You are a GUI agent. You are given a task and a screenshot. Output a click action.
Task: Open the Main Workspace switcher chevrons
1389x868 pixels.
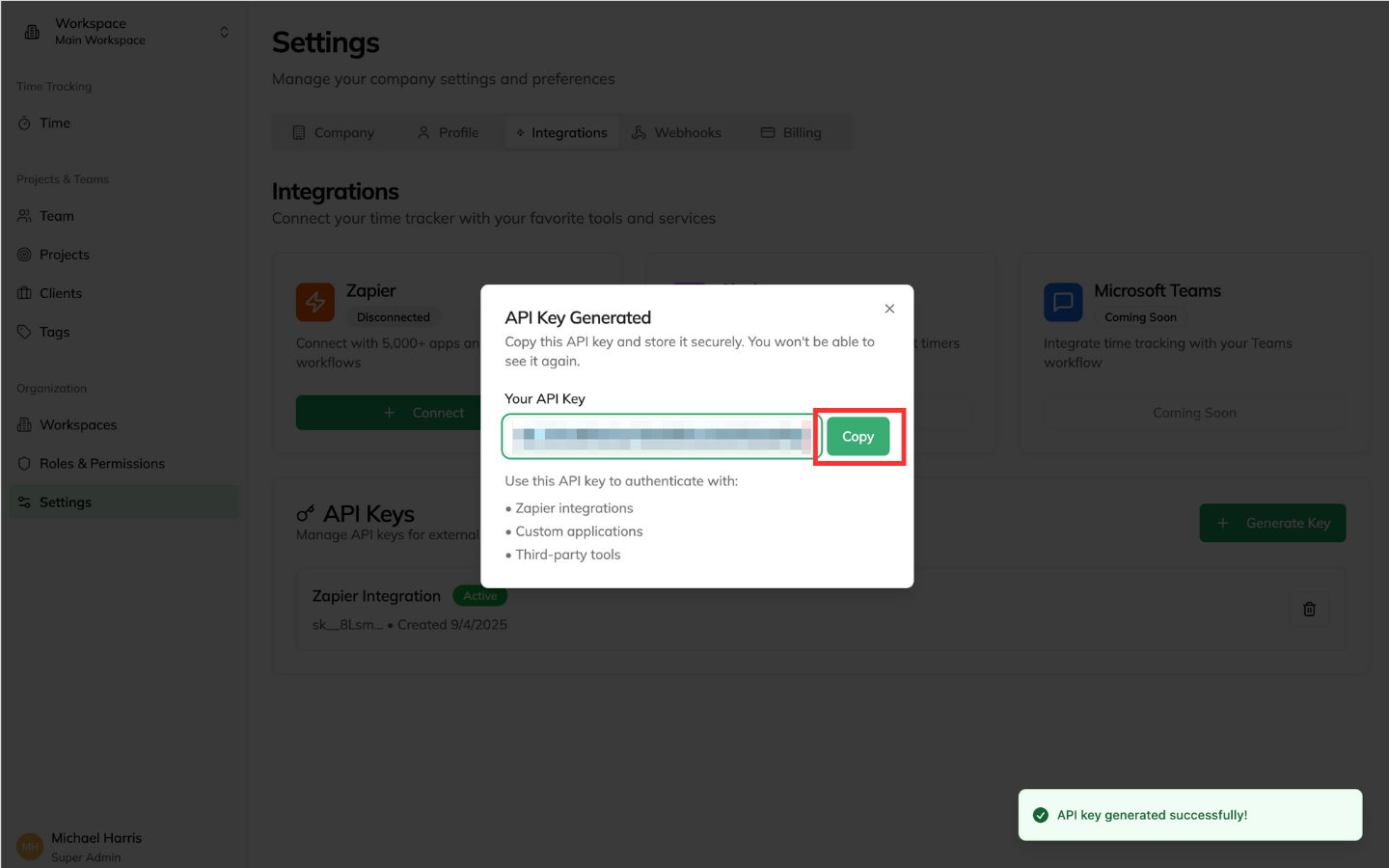[x=224, y=31]
